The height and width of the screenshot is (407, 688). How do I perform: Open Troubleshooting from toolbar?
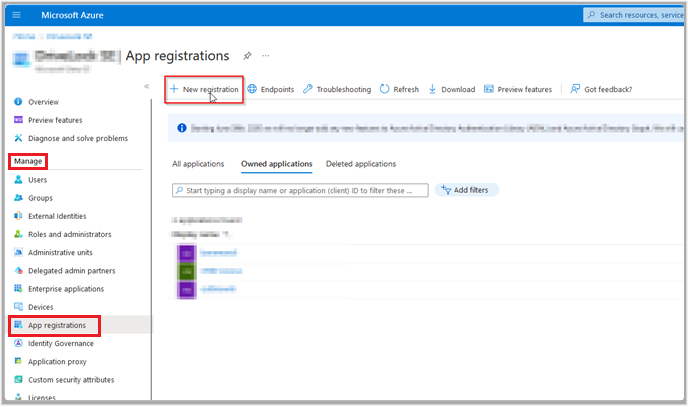337,89
